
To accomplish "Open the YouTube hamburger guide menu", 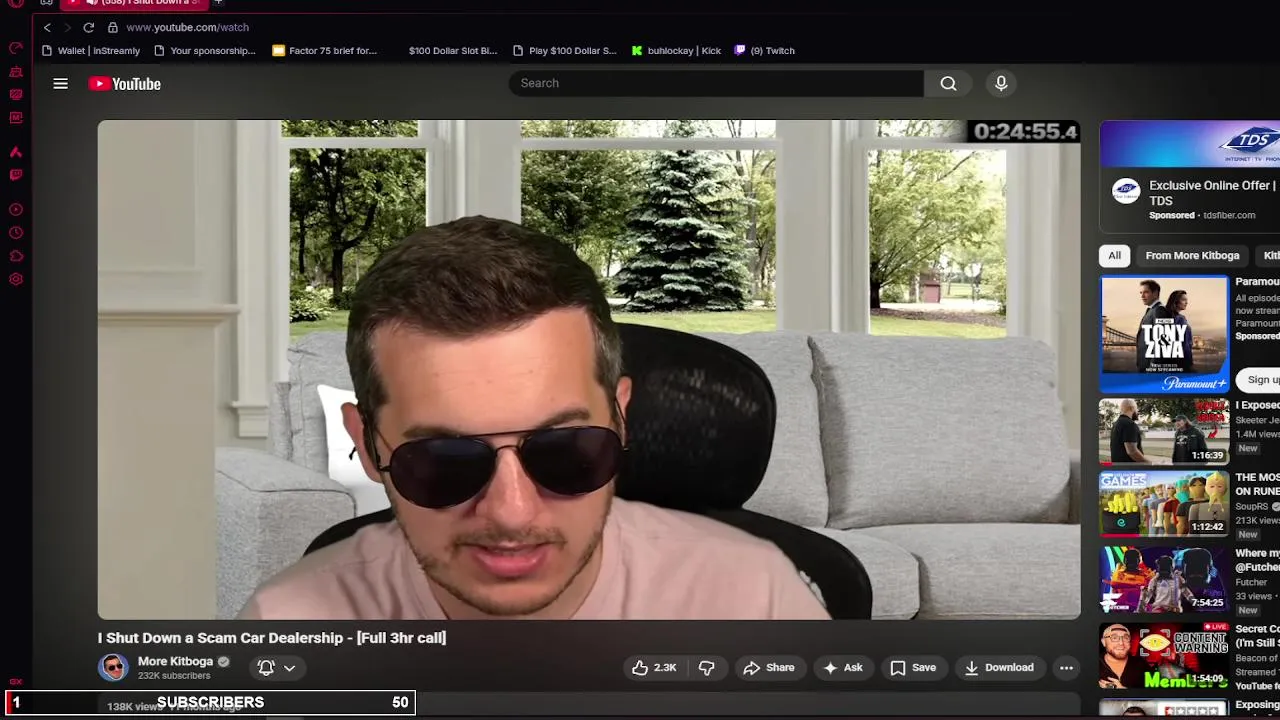I will [x=60, y=84].
